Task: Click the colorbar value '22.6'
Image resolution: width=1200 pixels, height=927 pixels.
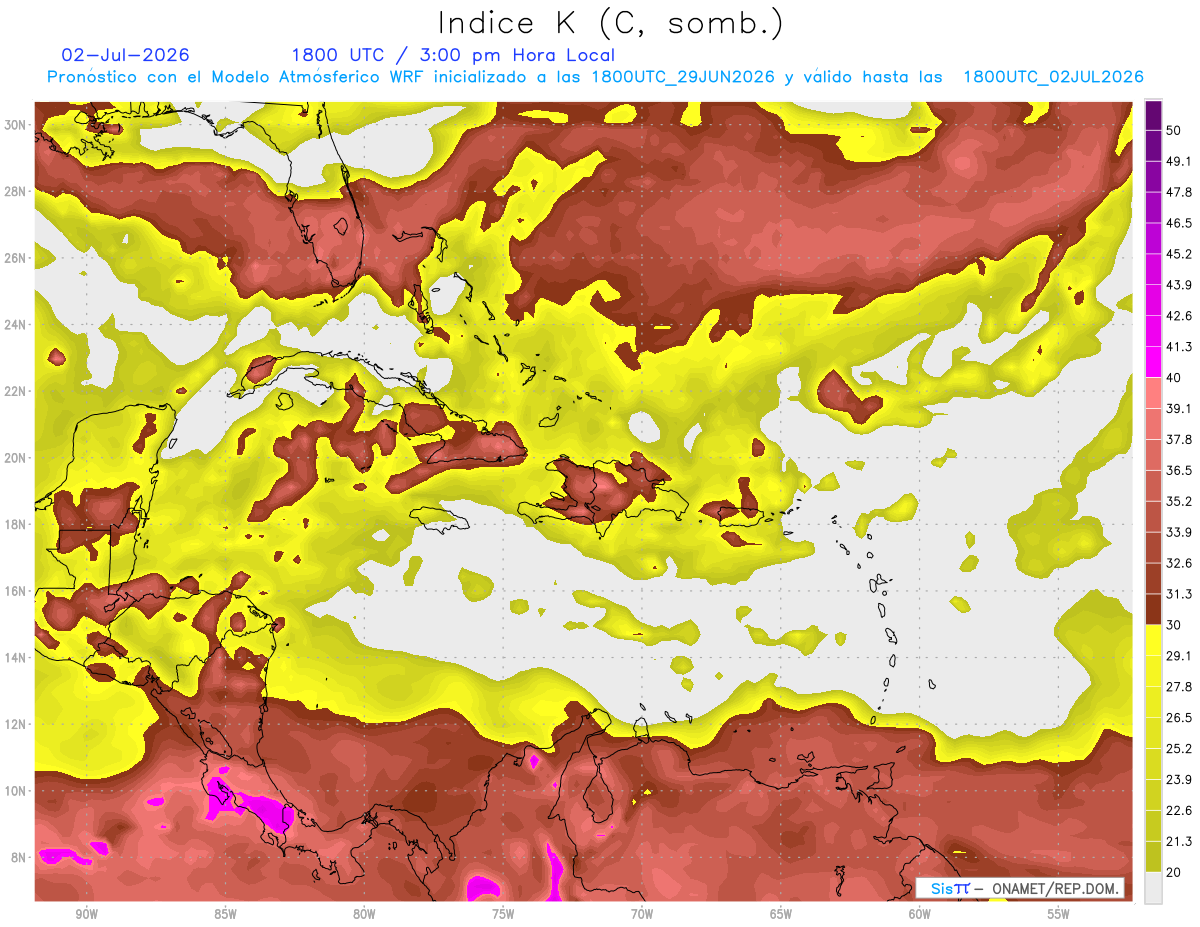Action: click(1179, 811)
